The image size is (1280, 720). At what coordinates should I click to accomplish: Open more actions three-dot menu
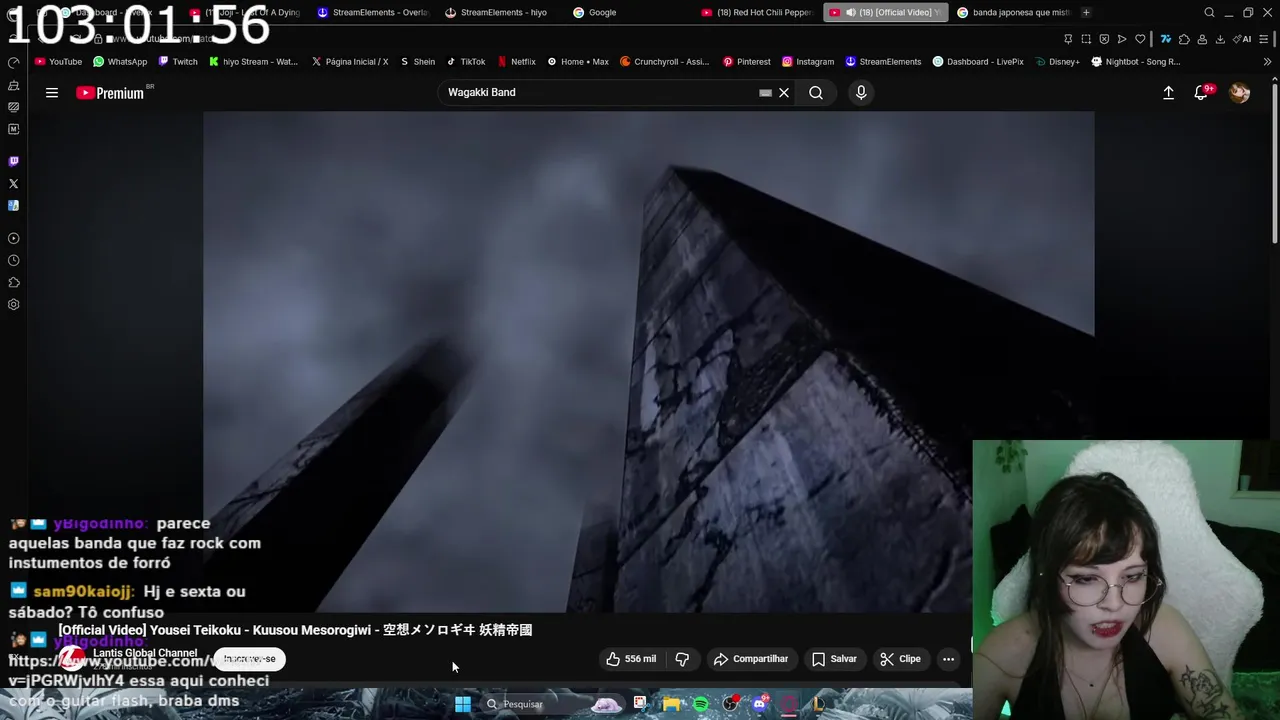[x=948, y=659]
